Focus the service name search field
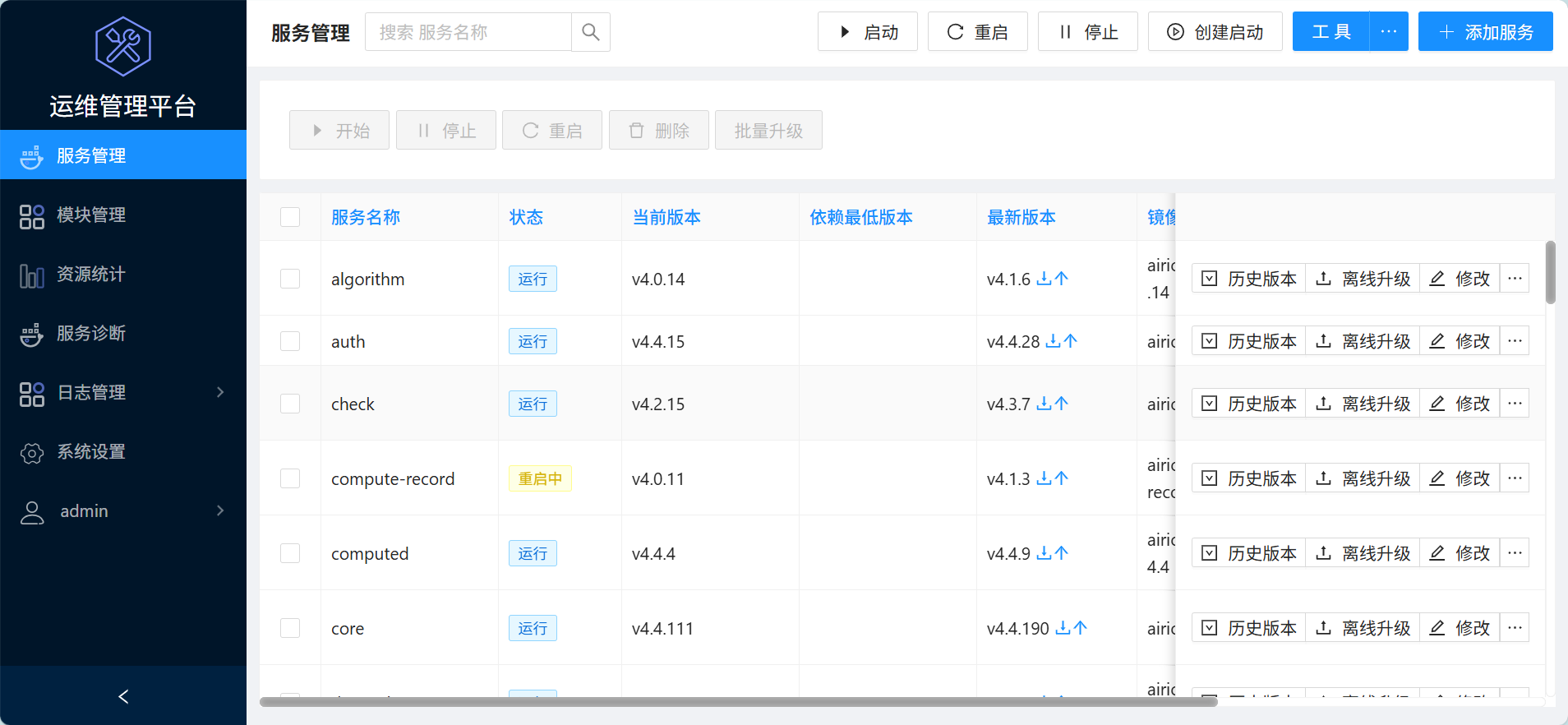Screen dimensions: 1568x725 click(468, 32)
